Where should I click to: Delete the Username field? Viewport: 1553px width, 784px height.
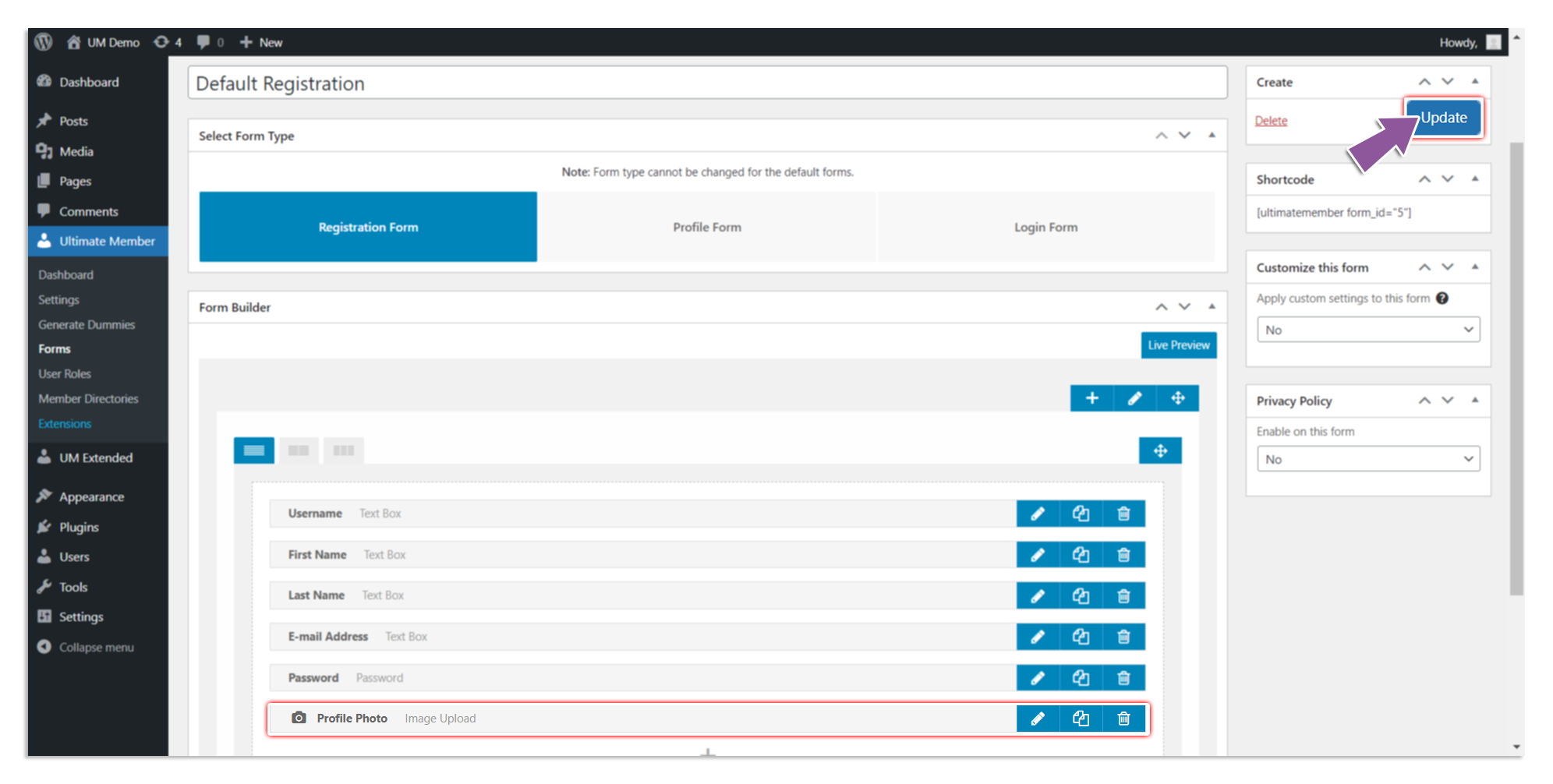coord(1123,514)
